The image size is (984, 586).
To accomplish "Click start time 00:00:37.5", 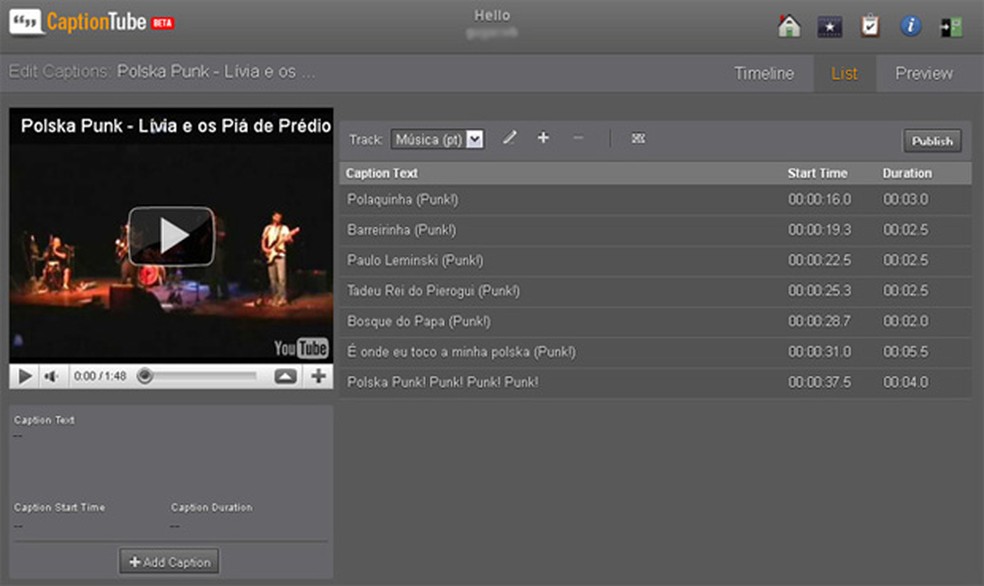I will point(820,382).
